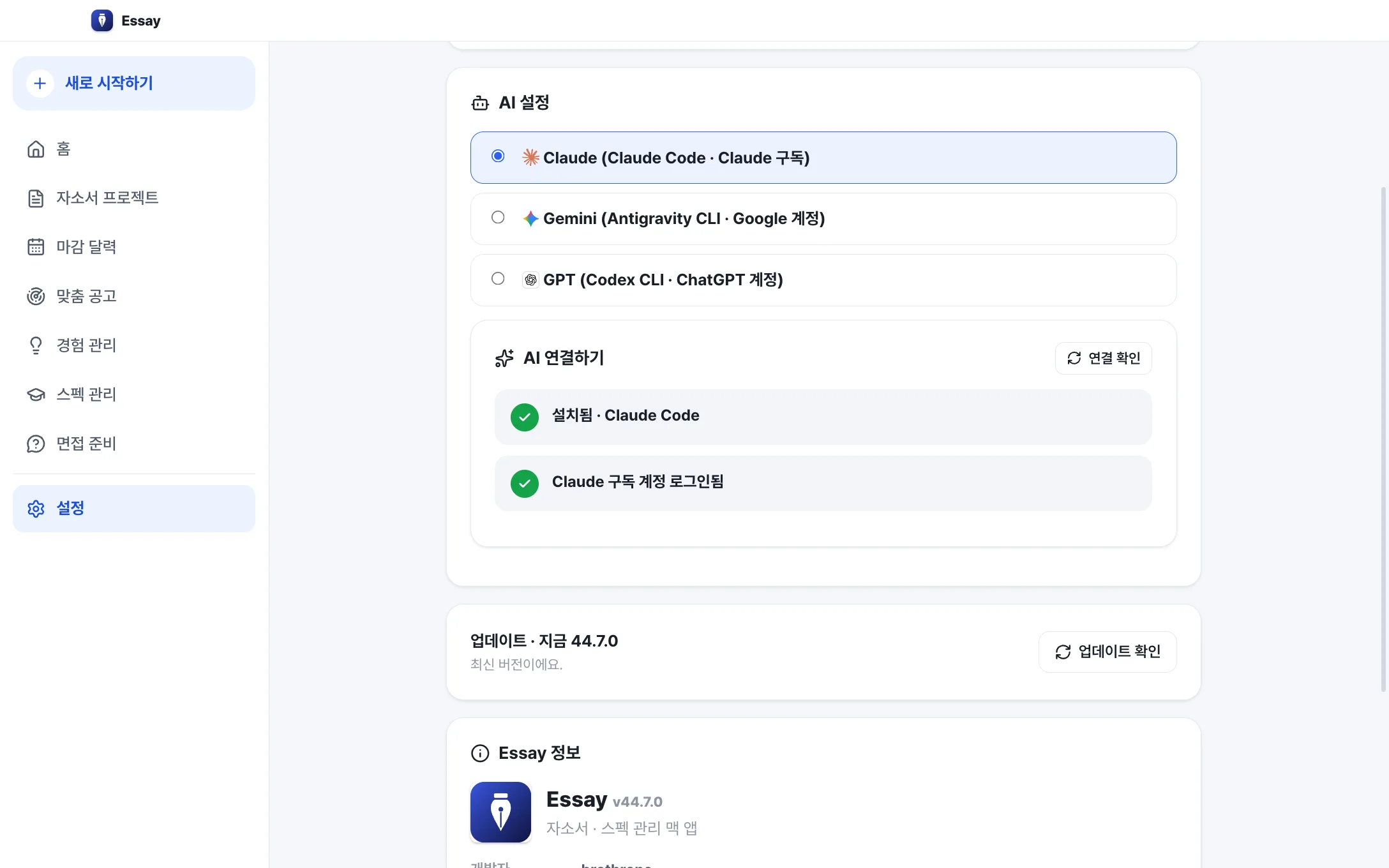Click the 연결 확인 button

(x=1104, y=358)
